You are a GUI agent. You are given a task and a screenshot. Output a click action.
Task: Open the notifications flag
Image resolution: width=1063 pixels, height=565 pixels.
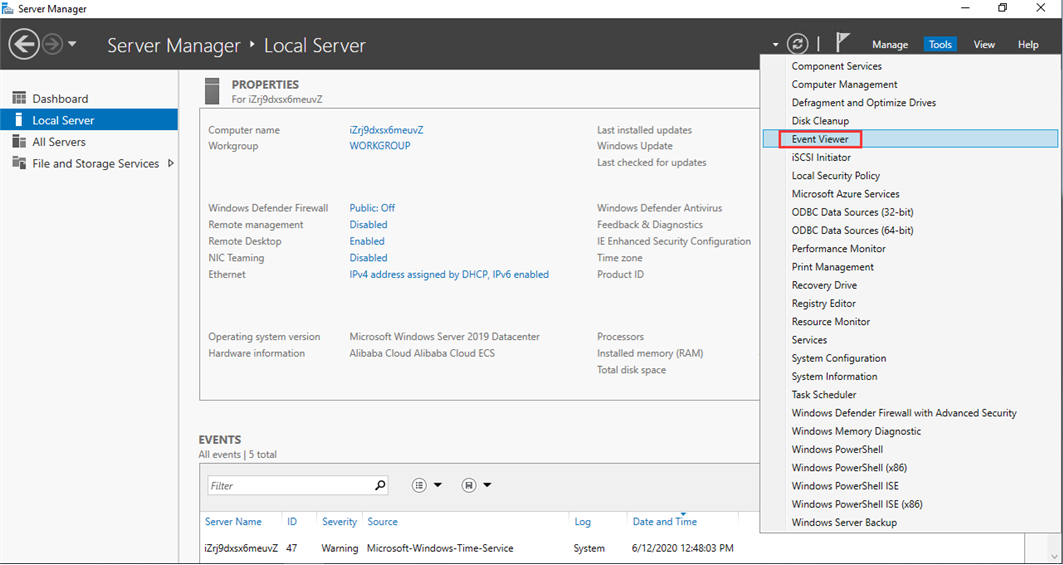click(842, 43)
